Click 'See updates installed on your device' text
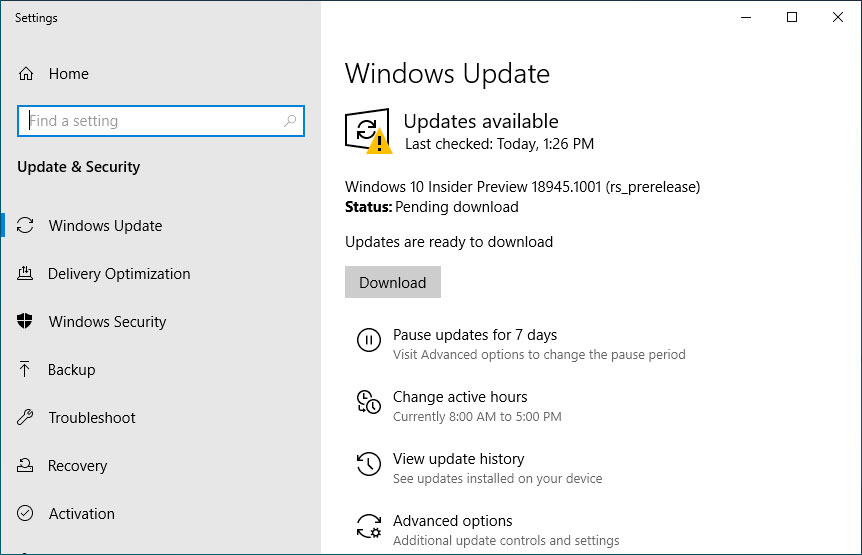 pos(498,479)
